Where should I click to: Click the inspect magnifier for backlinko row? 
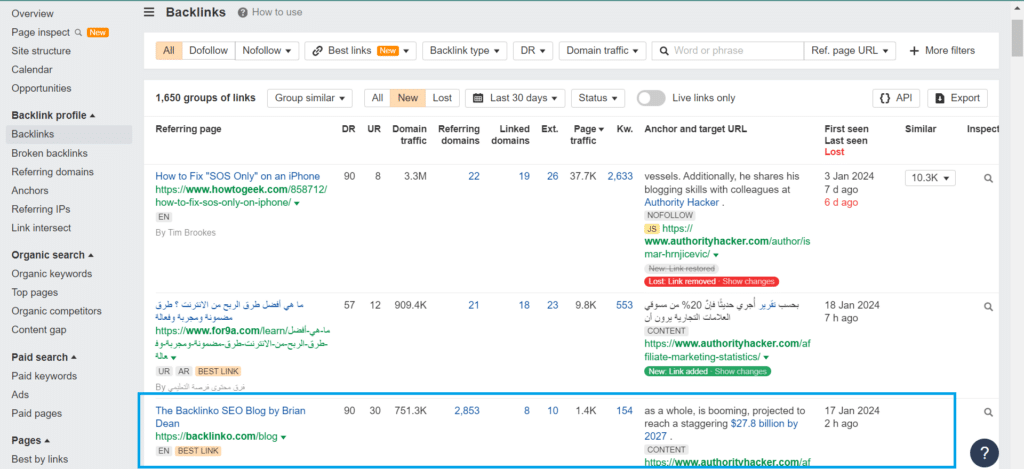[988, 412]
